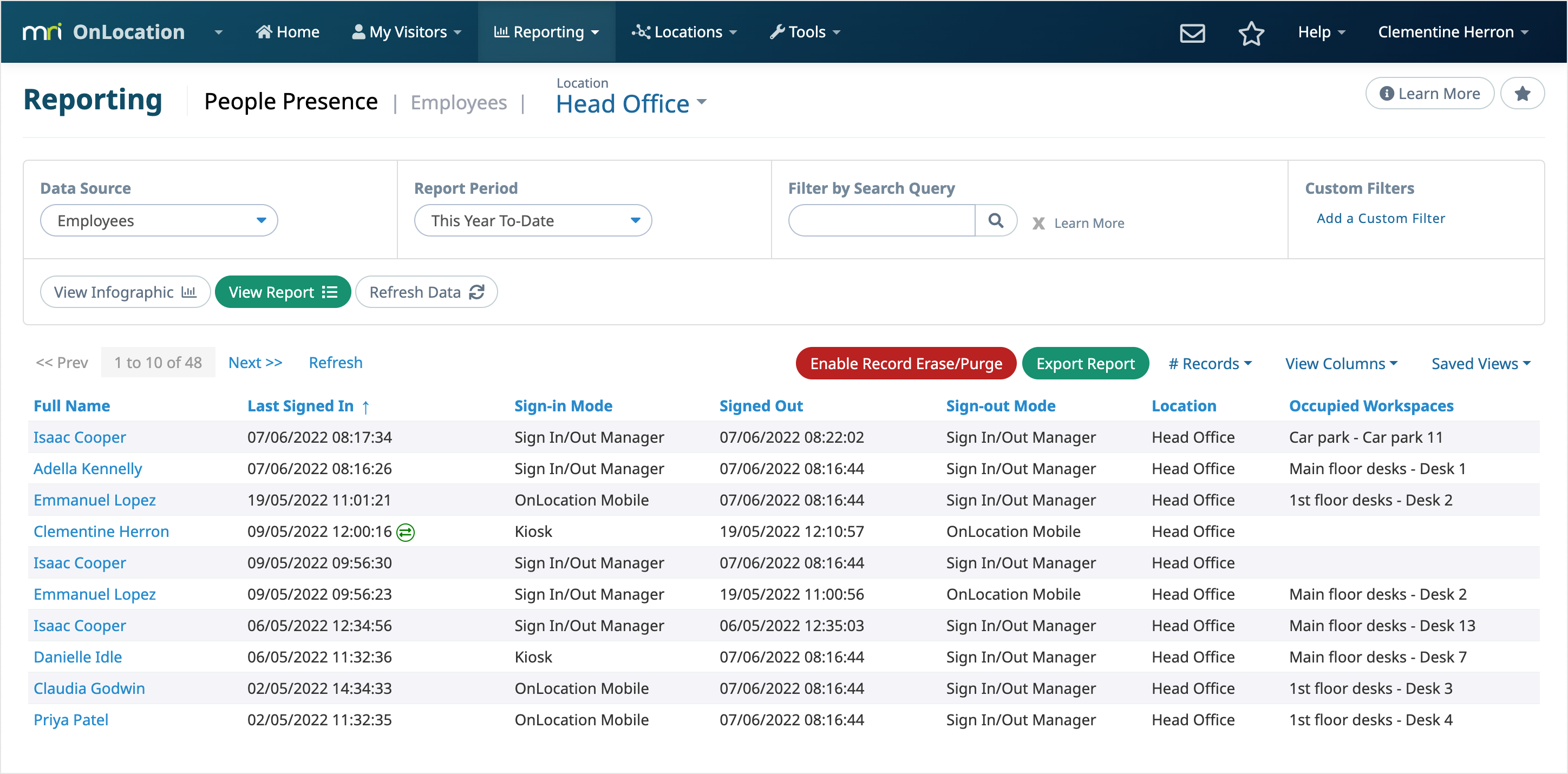Clear search query with X icon
1568x774 pixels.
(x=1038, y=224)
